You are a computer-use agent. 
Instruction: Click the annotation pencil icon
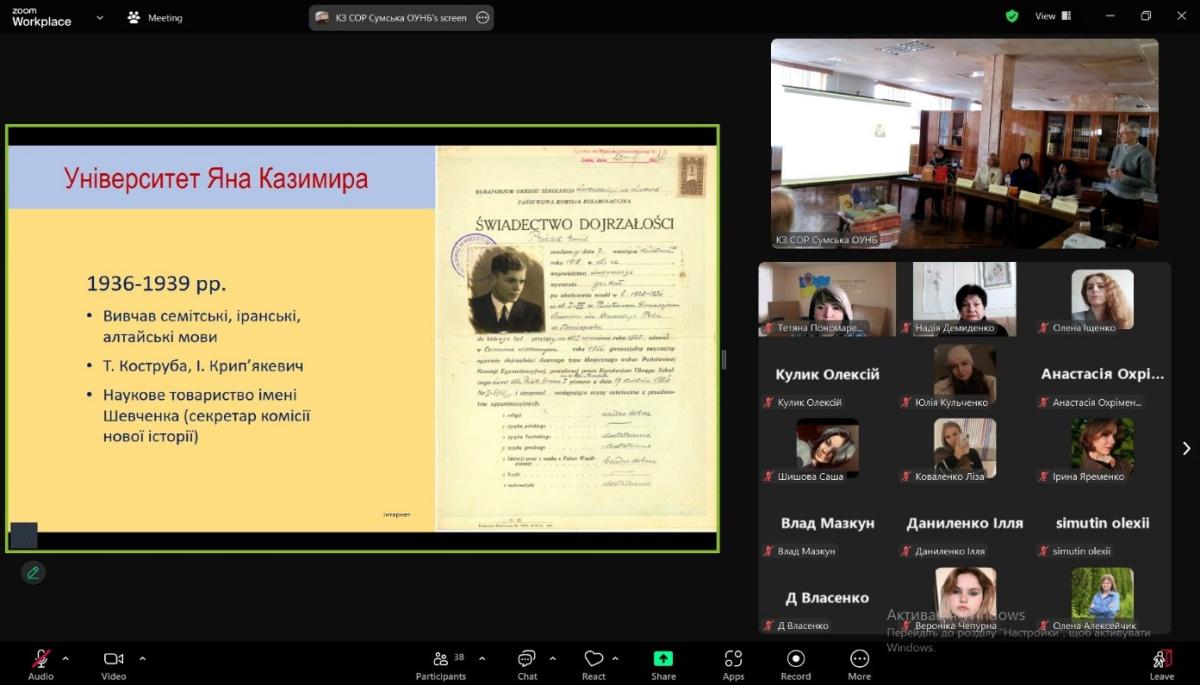33,573
